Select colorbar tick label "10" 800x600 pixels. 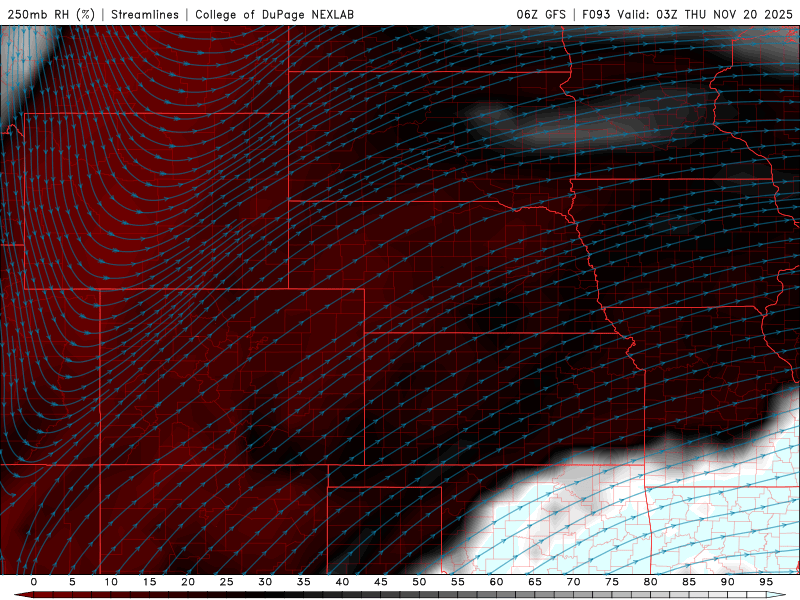coord(111,582)
